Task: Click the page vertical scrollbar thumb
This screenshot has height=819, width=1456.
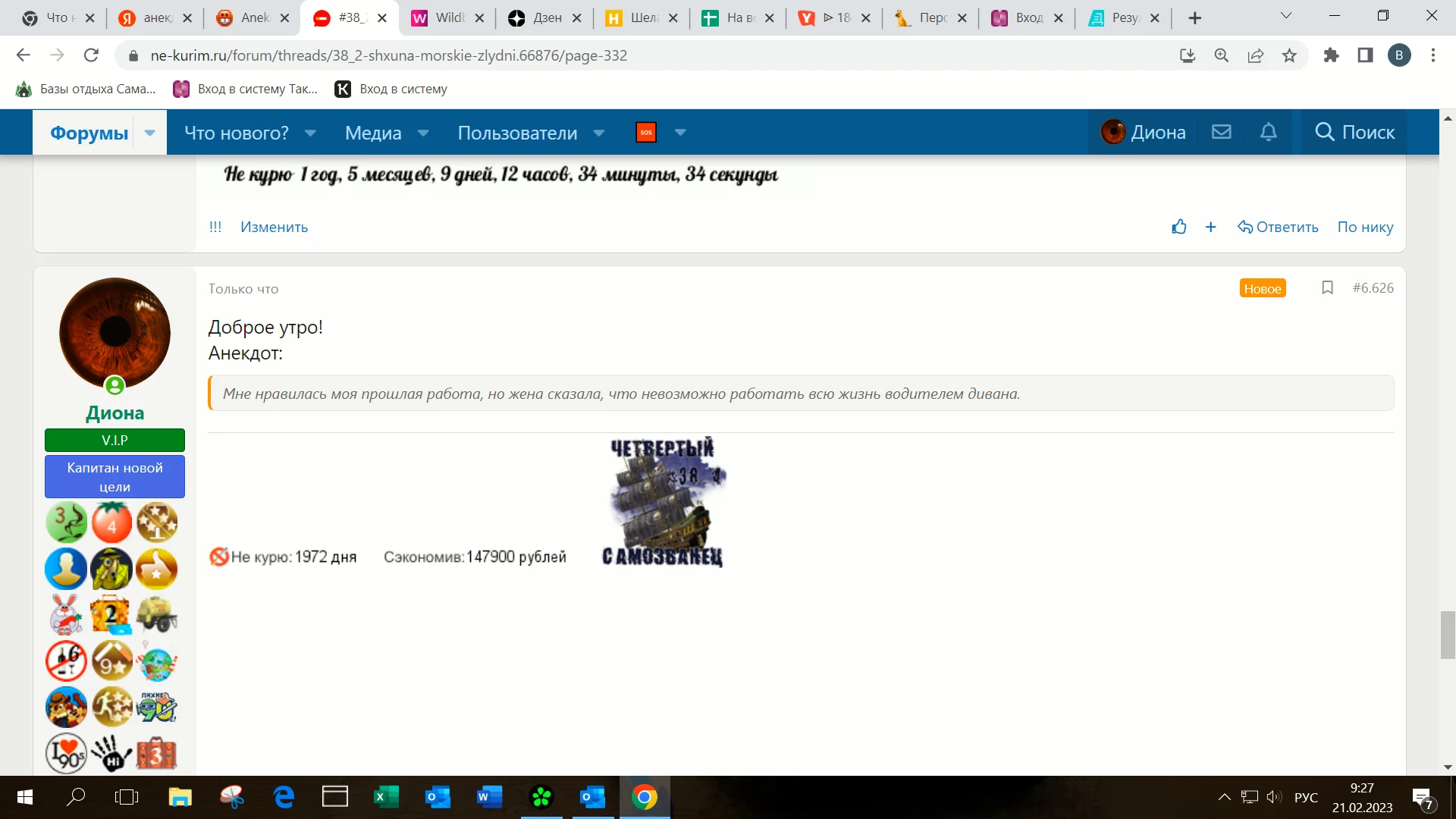Action: click(x=1448, y=634)
